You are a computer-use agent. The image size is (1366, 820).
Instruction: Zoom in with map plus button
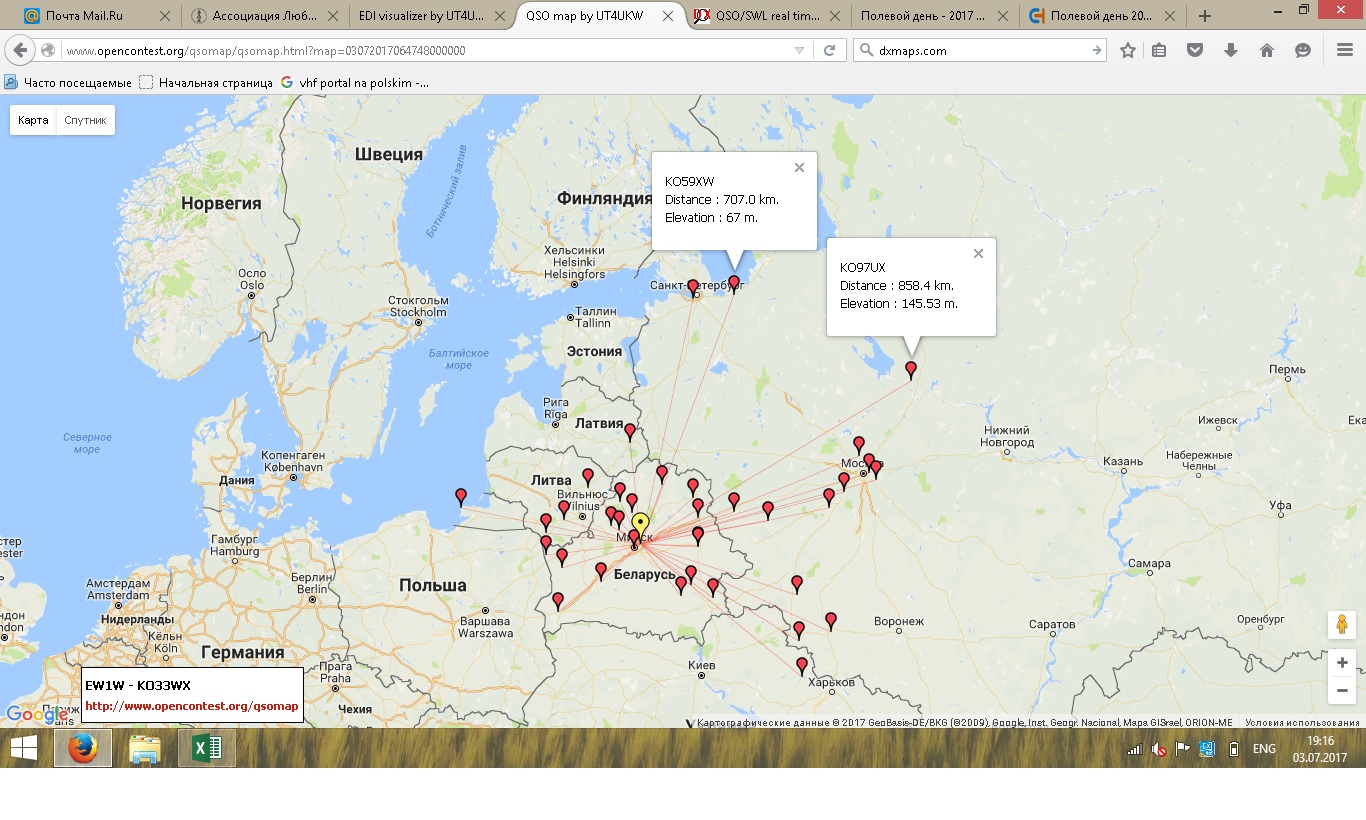pyautogui.click(x=1342, y=663)
